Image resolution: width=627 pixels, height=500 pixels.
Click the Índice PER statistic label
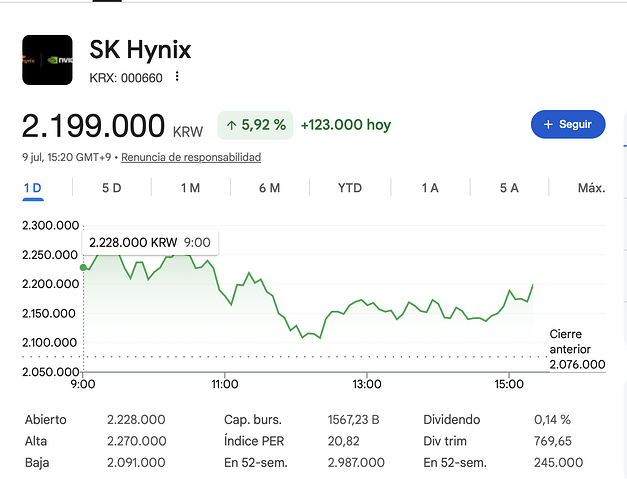point(254,441)
